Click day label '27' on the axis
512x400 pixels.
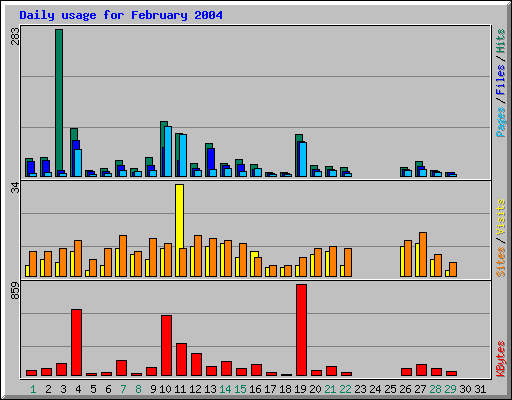[x=420, y=389]
